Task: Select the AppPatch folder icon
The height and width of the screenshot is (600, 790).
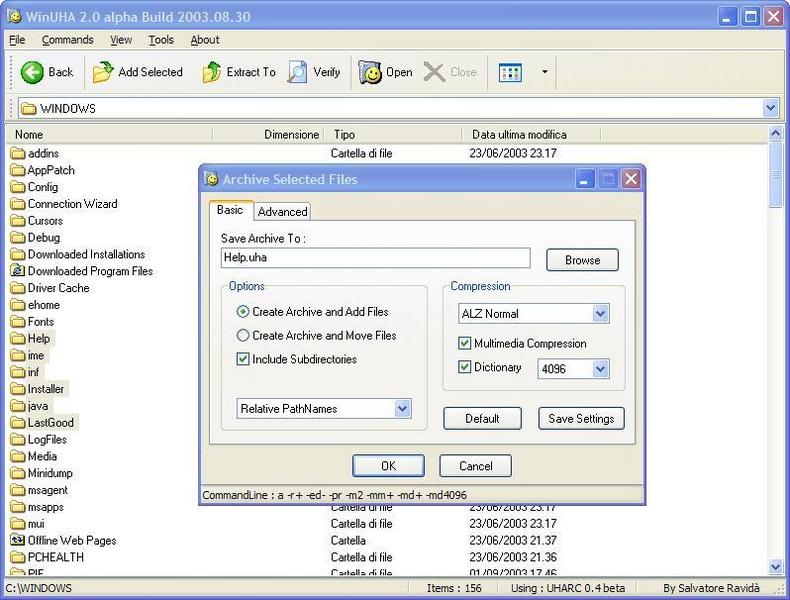Action: [x=18, y=170]
